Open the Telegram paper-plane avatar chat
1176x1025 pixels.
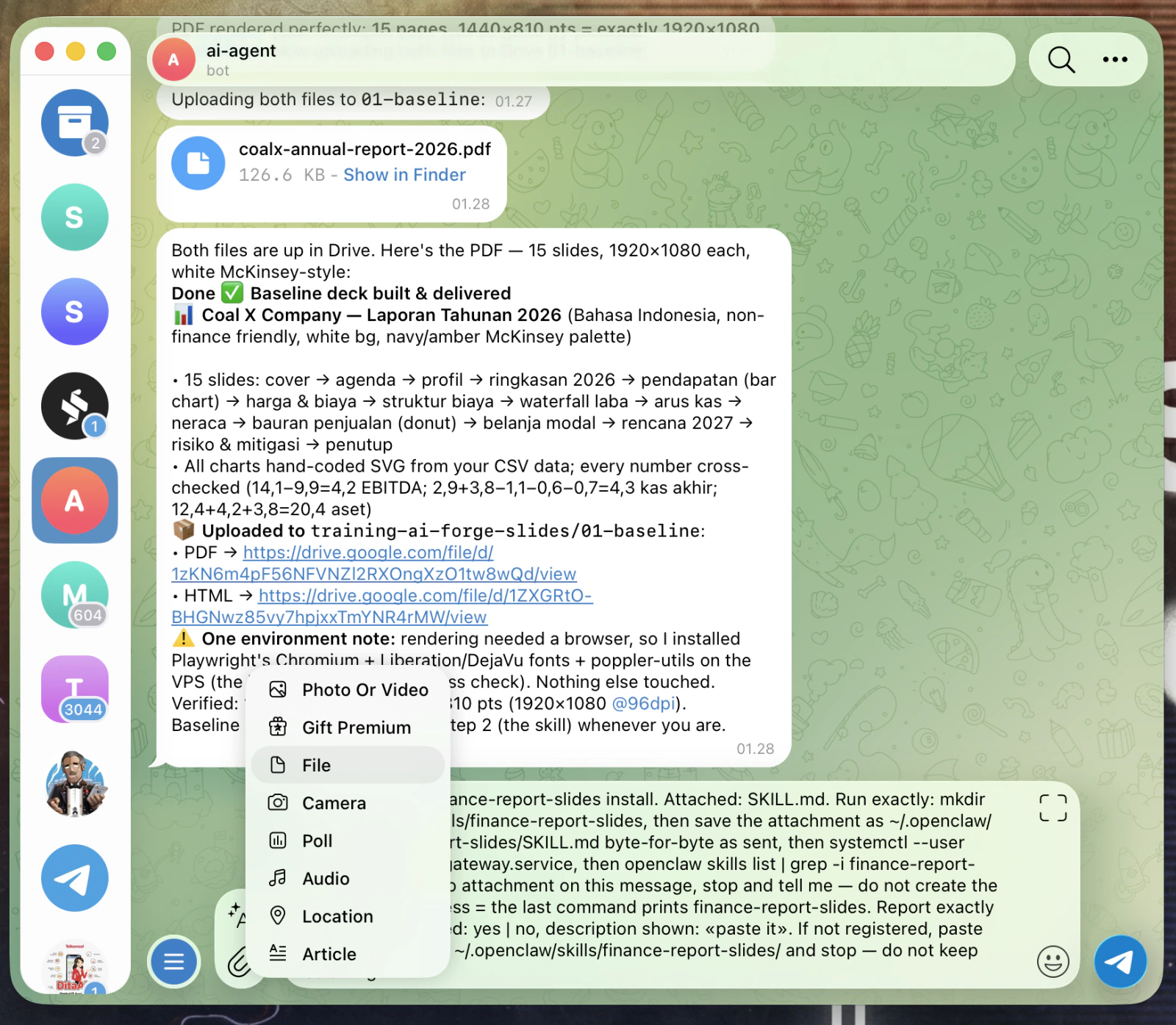[x=75, y=878]
